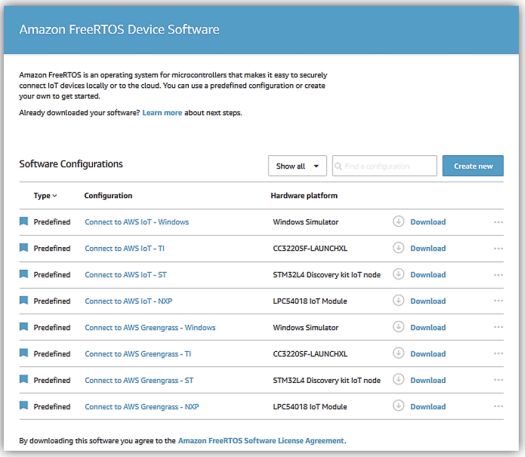Click Download text for AWS Greengrass - ST row
The width and height of the screenshot is (525, 457).
click(x=428, y=380)
